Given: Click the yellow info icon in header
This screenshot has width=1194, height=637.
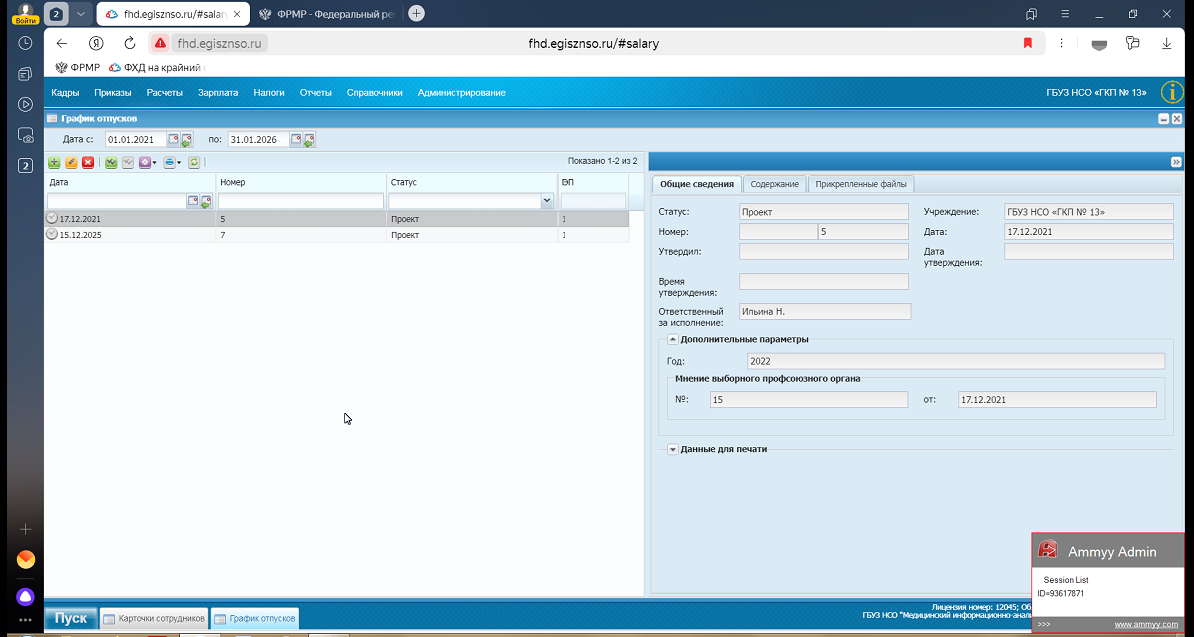Looking at the screenshot, I should 1172,92.
